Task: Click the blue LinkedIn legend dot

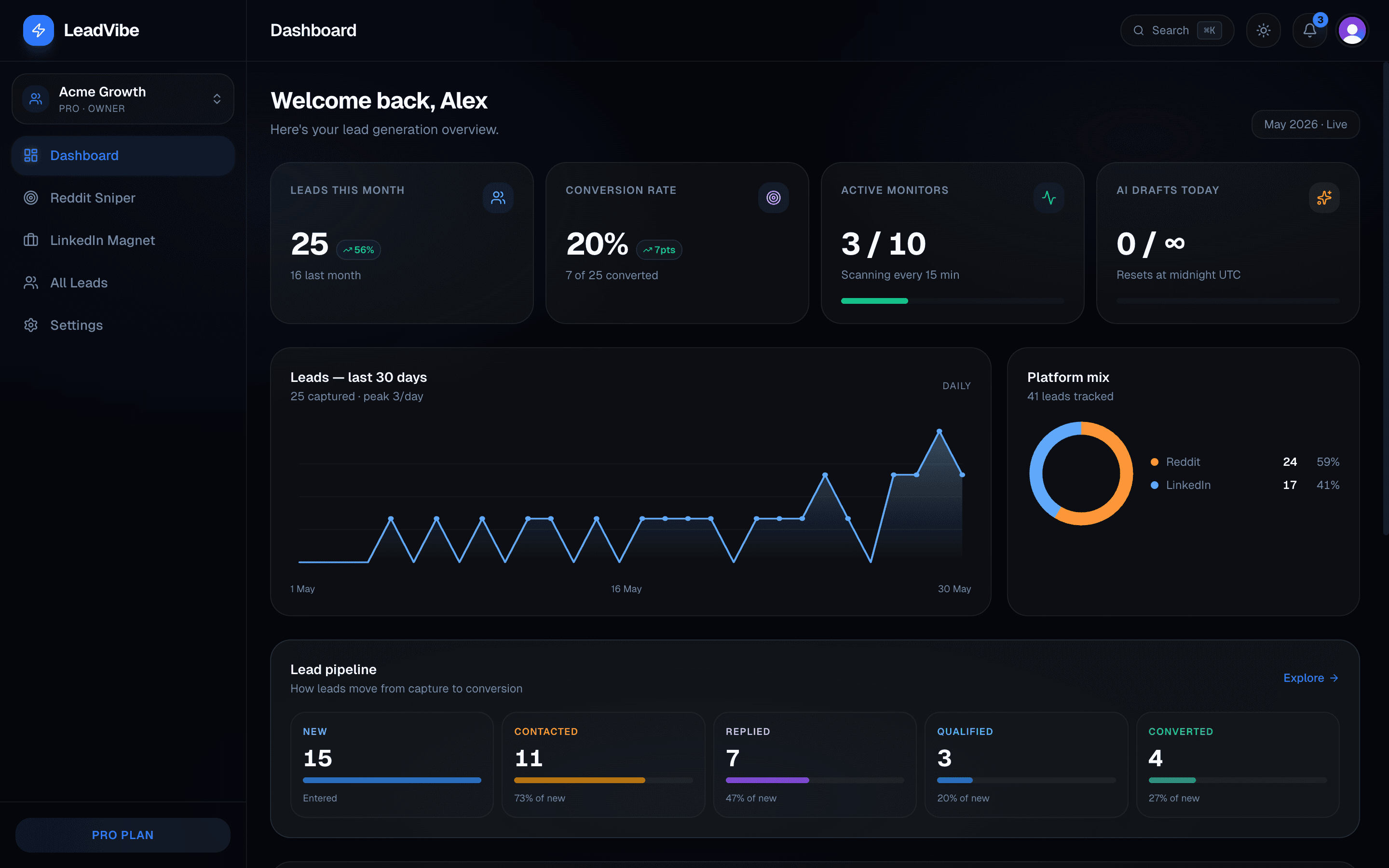Action: tap(1154, 485)
